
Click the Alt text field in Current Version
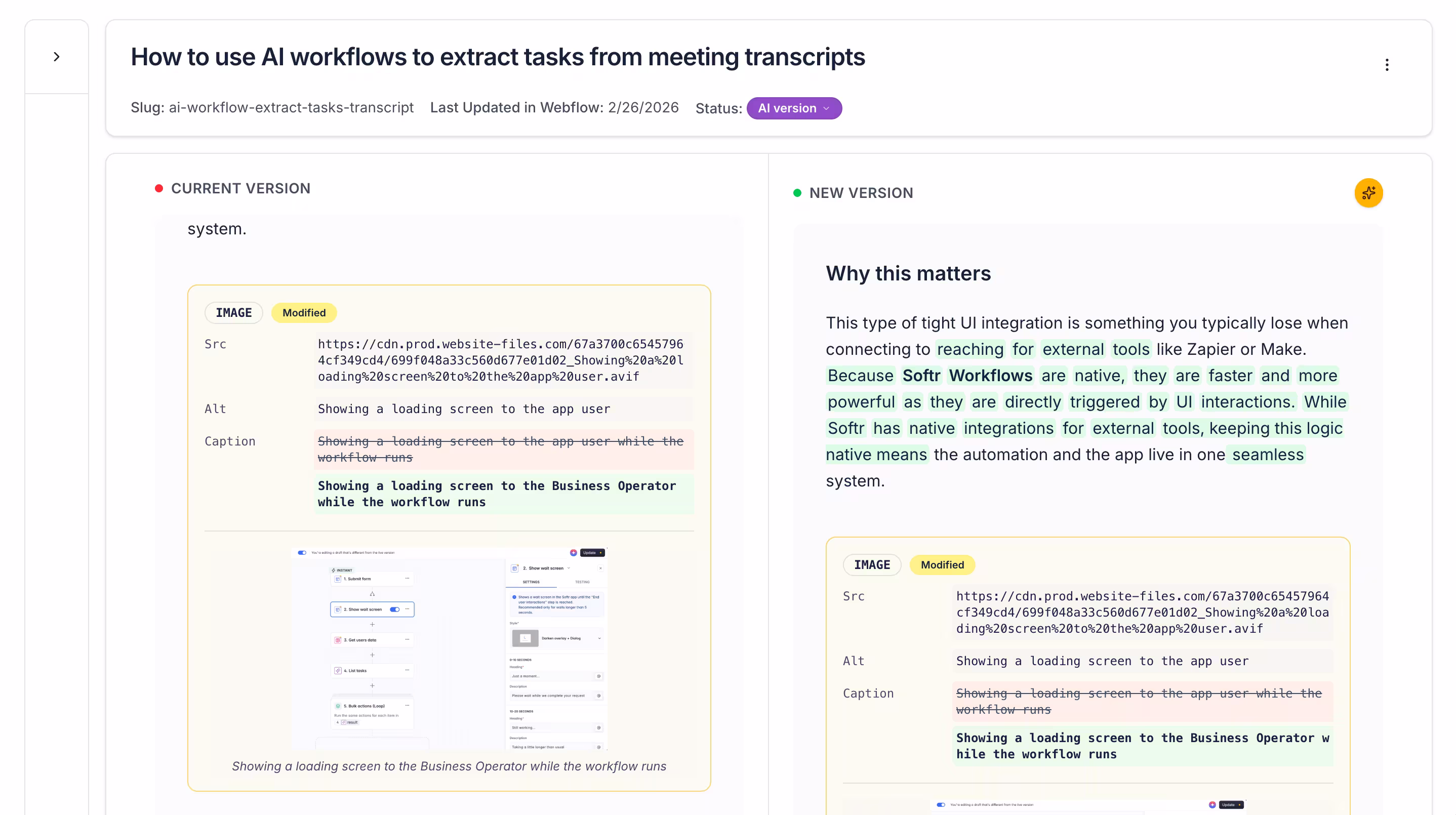pyautogui.click(x=463, y=409)
